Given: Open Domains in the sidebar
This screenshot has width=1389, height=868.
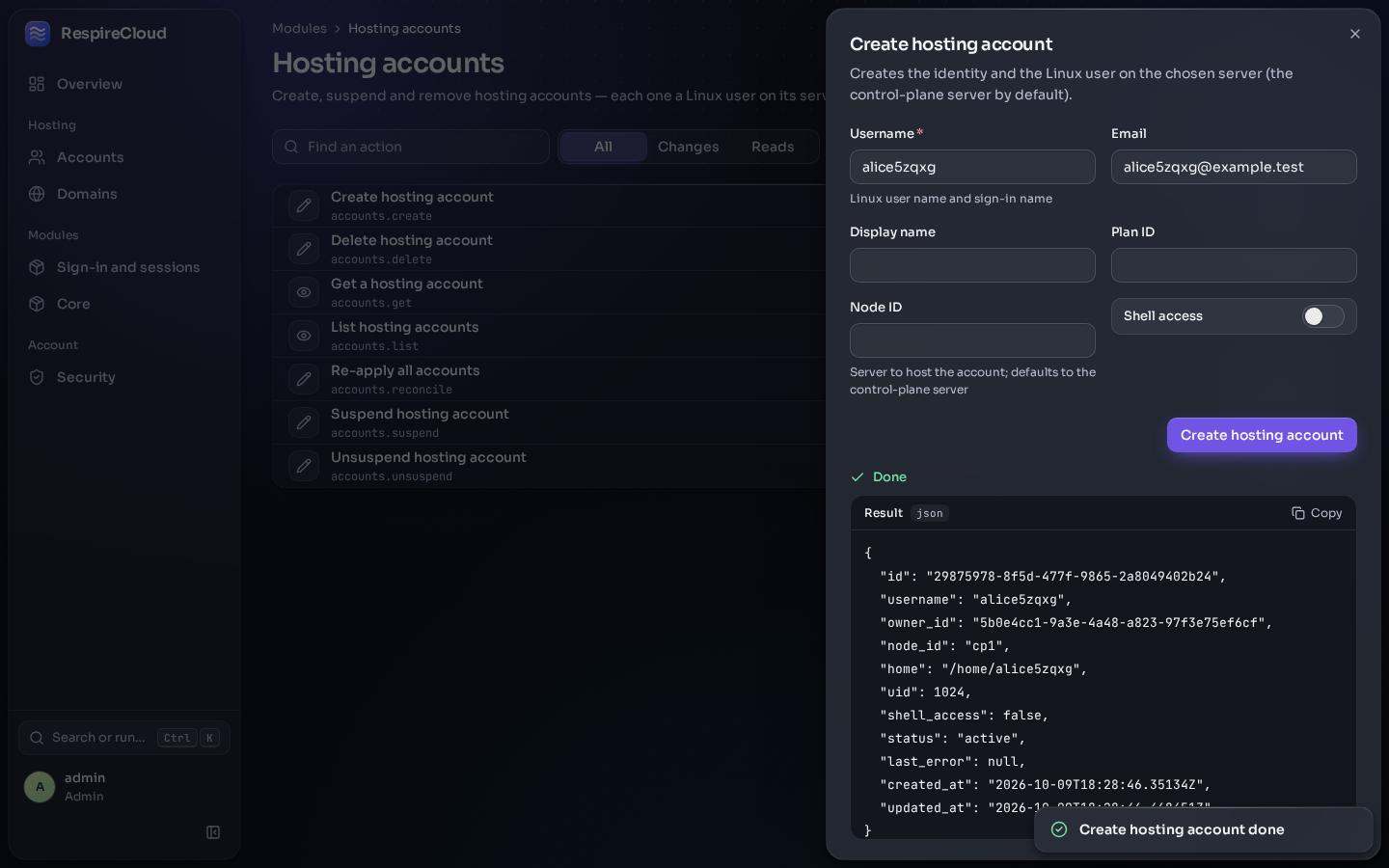Looking at the screenshot, I should 124,194.
